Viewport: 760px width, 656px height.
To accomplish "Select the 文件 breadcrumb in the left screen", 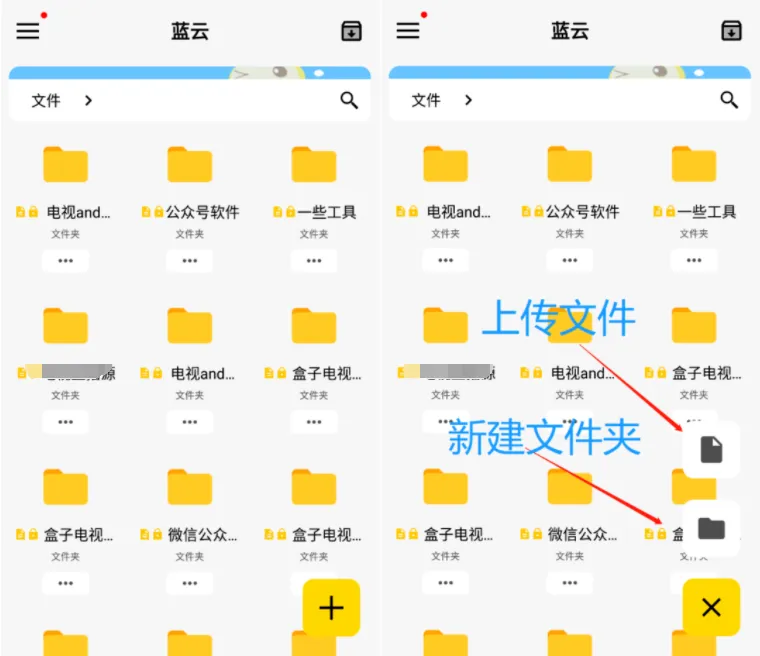I will click(46, 100).
